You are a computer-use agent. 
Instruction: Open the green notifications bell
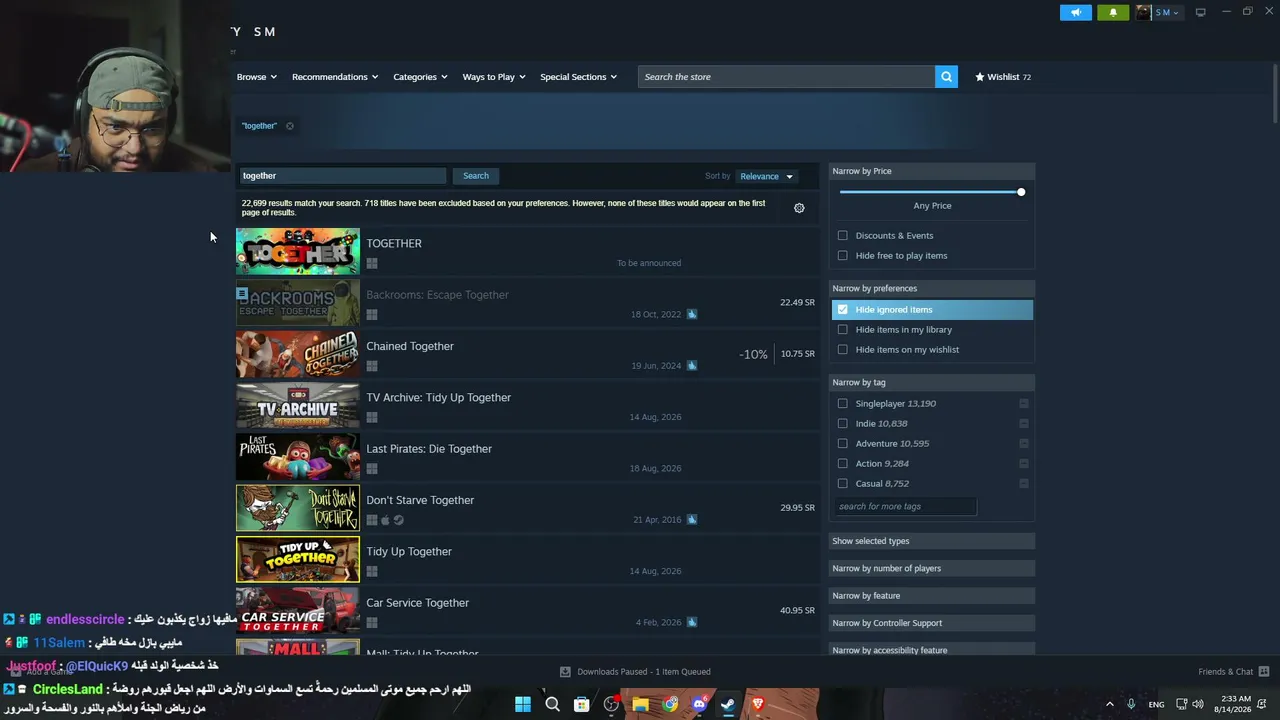1113,12
